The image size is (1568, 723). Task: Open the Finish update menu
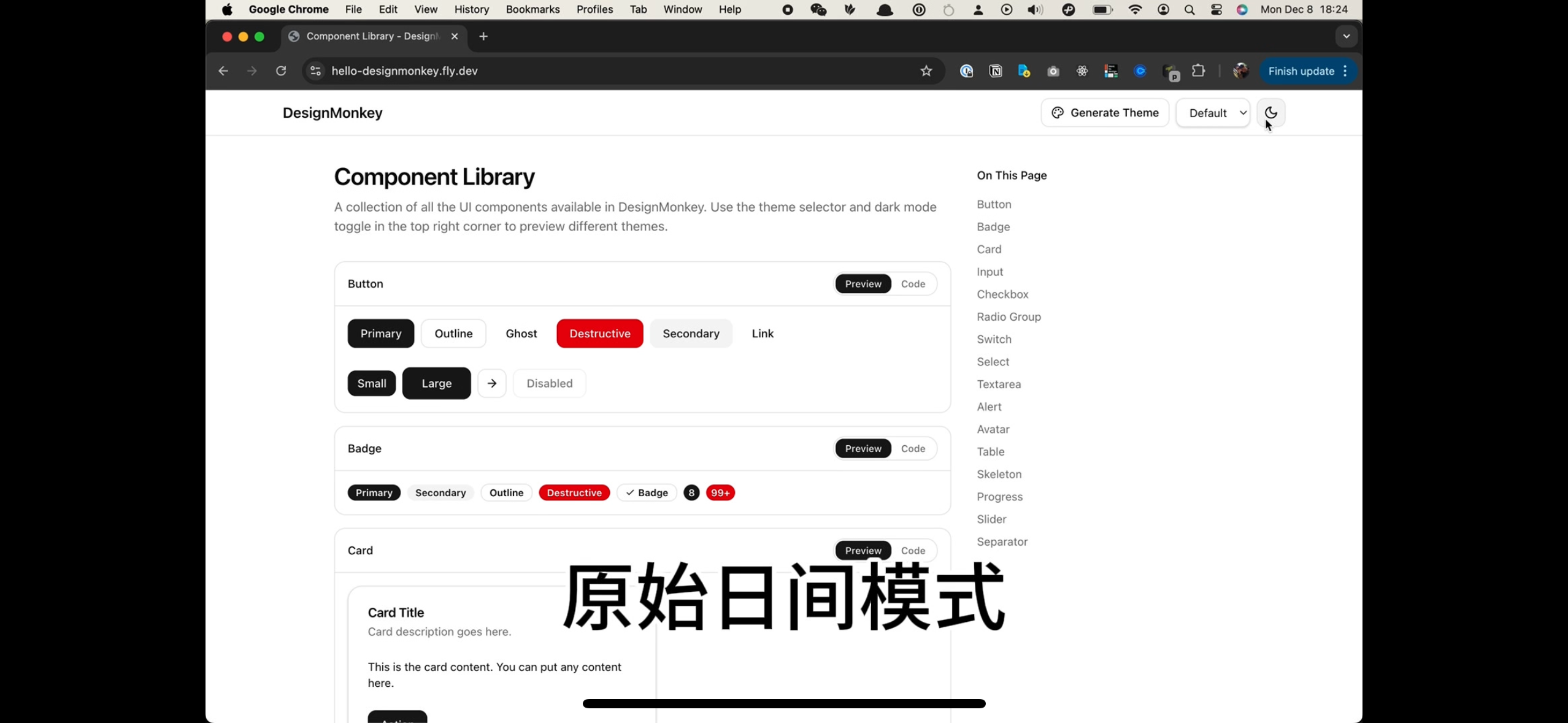(x=1307, y=71)
